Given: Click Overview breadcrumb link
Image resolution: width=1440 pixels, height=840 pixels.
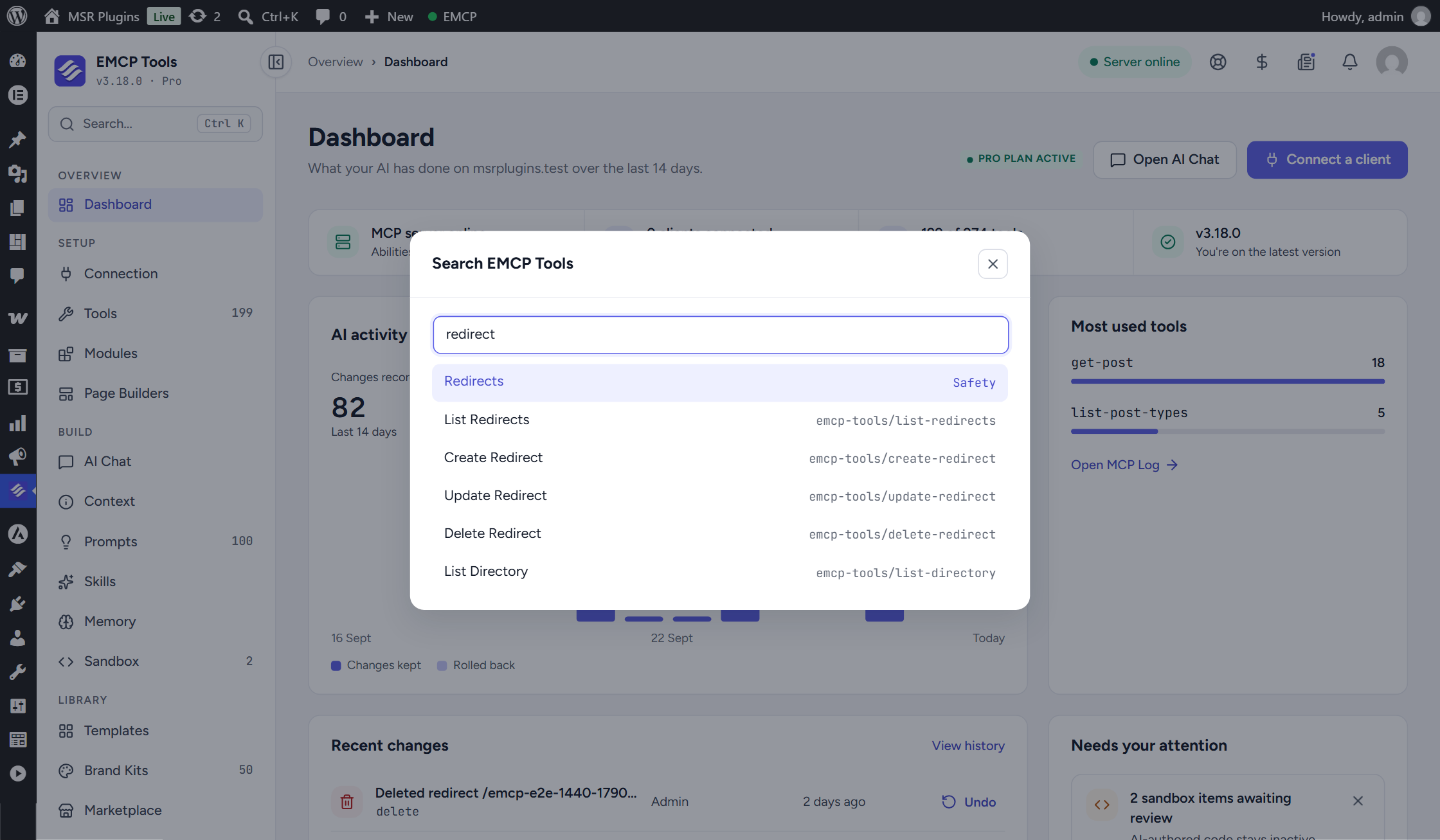Looking at the screenshot, I should [335, 62].
